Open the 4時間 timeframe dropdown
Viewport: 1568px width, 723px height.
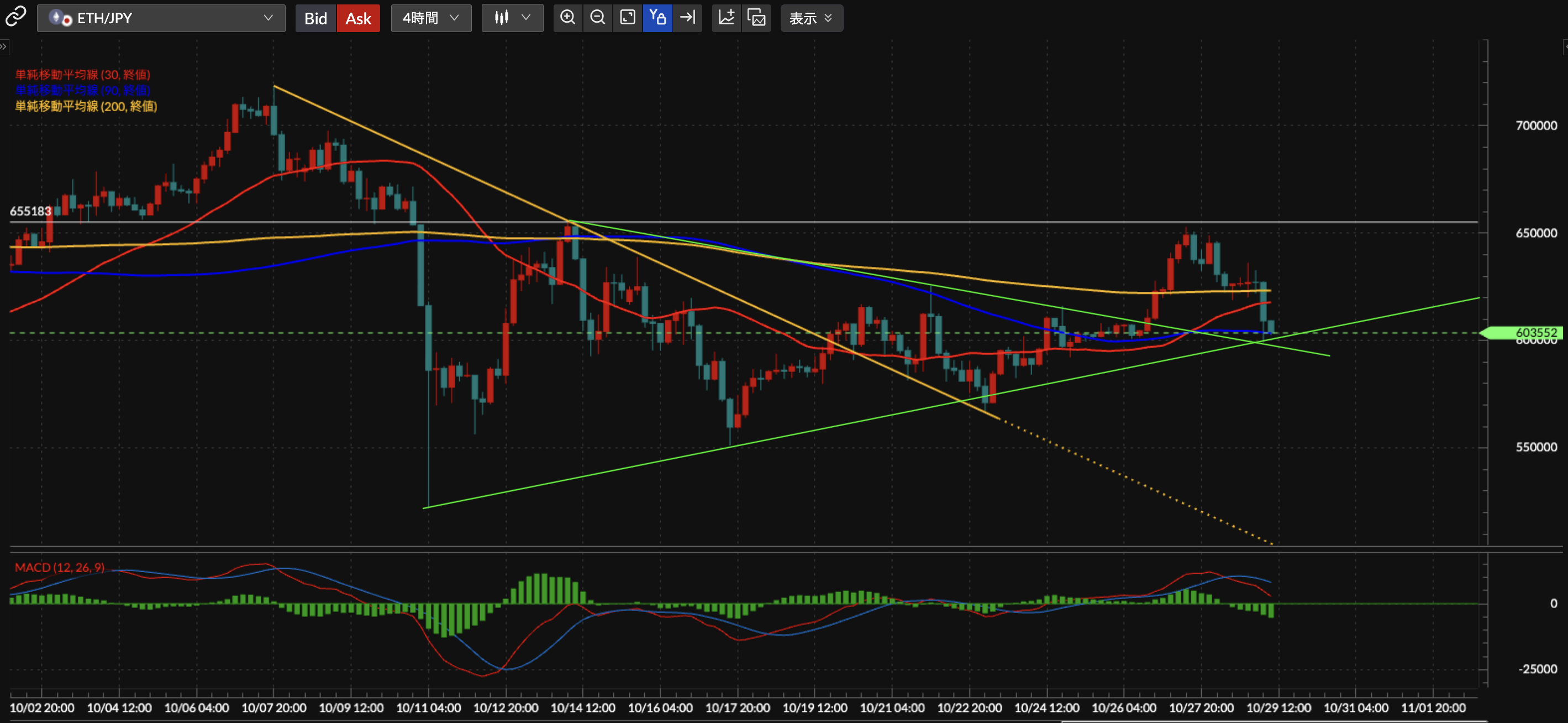click(430, 18)
